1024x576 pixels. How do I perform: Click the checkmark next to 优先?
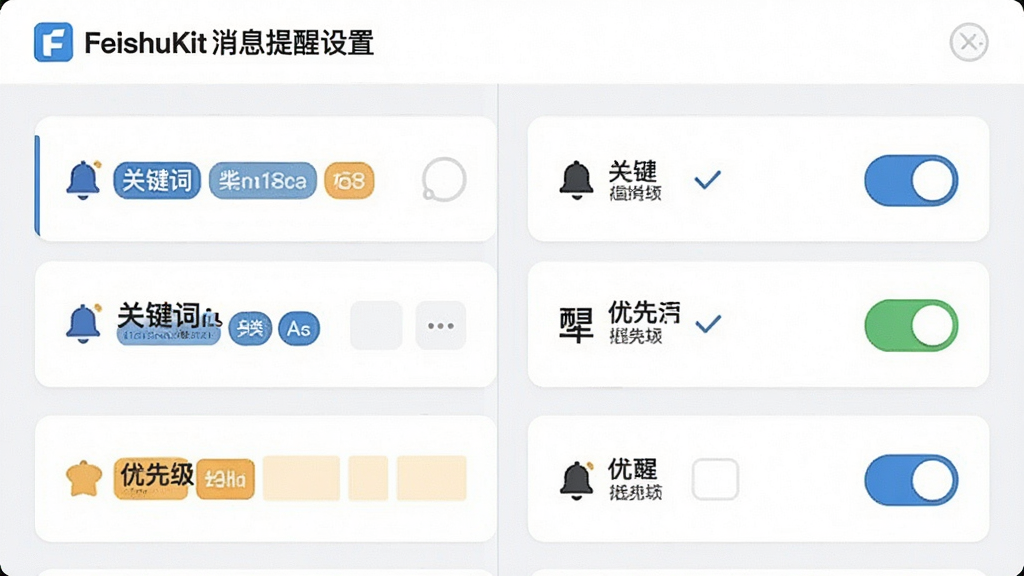click(x=708, y=323)
